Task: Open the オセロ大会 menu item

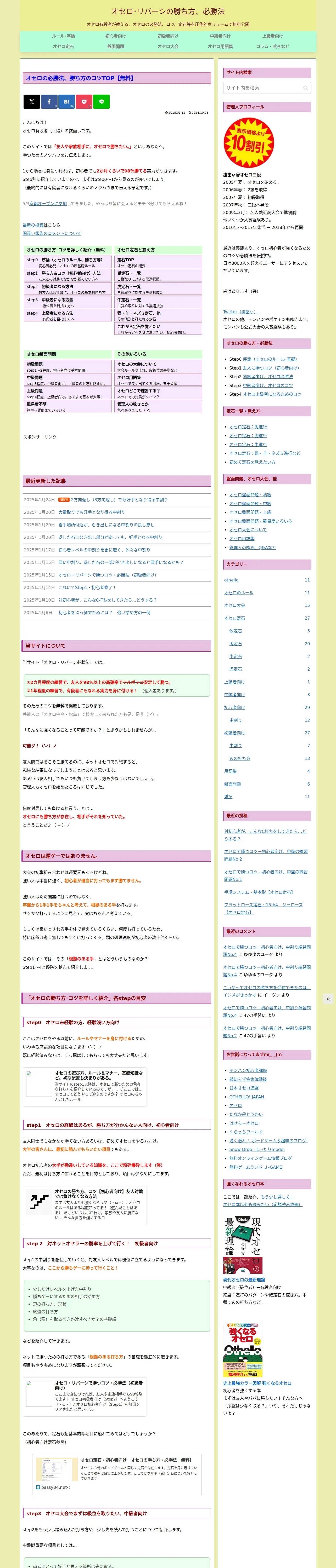Action: (x=168, y=46)
